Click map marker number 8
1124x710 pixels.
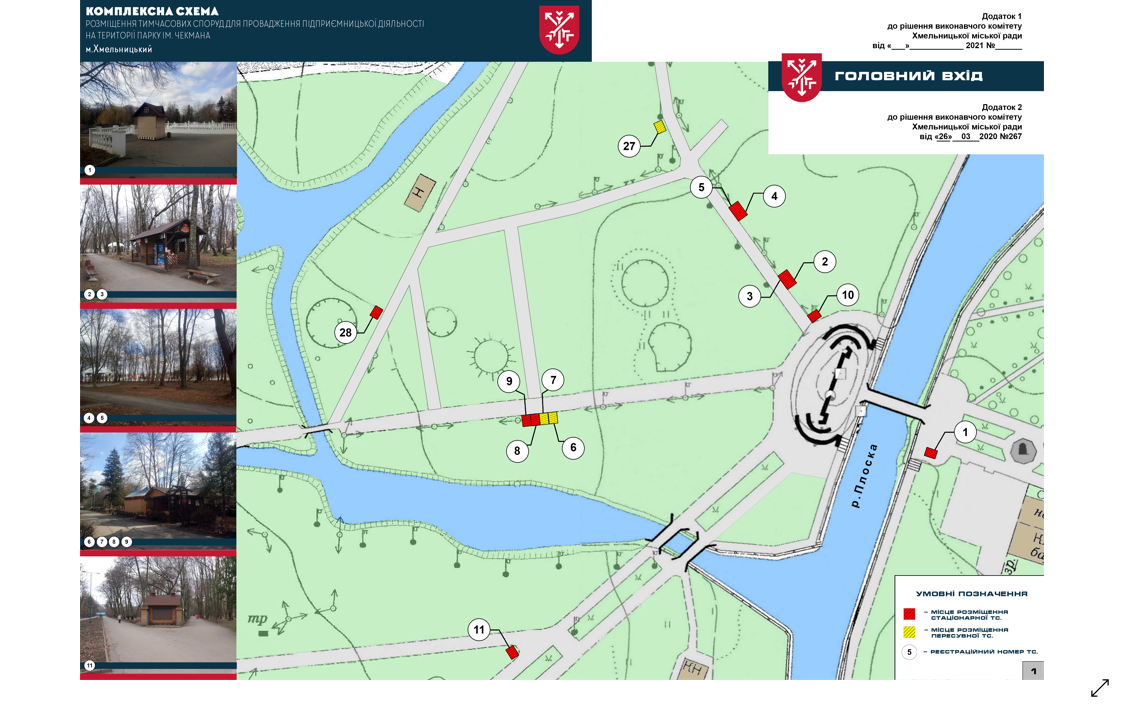click(x=517, y=451)
